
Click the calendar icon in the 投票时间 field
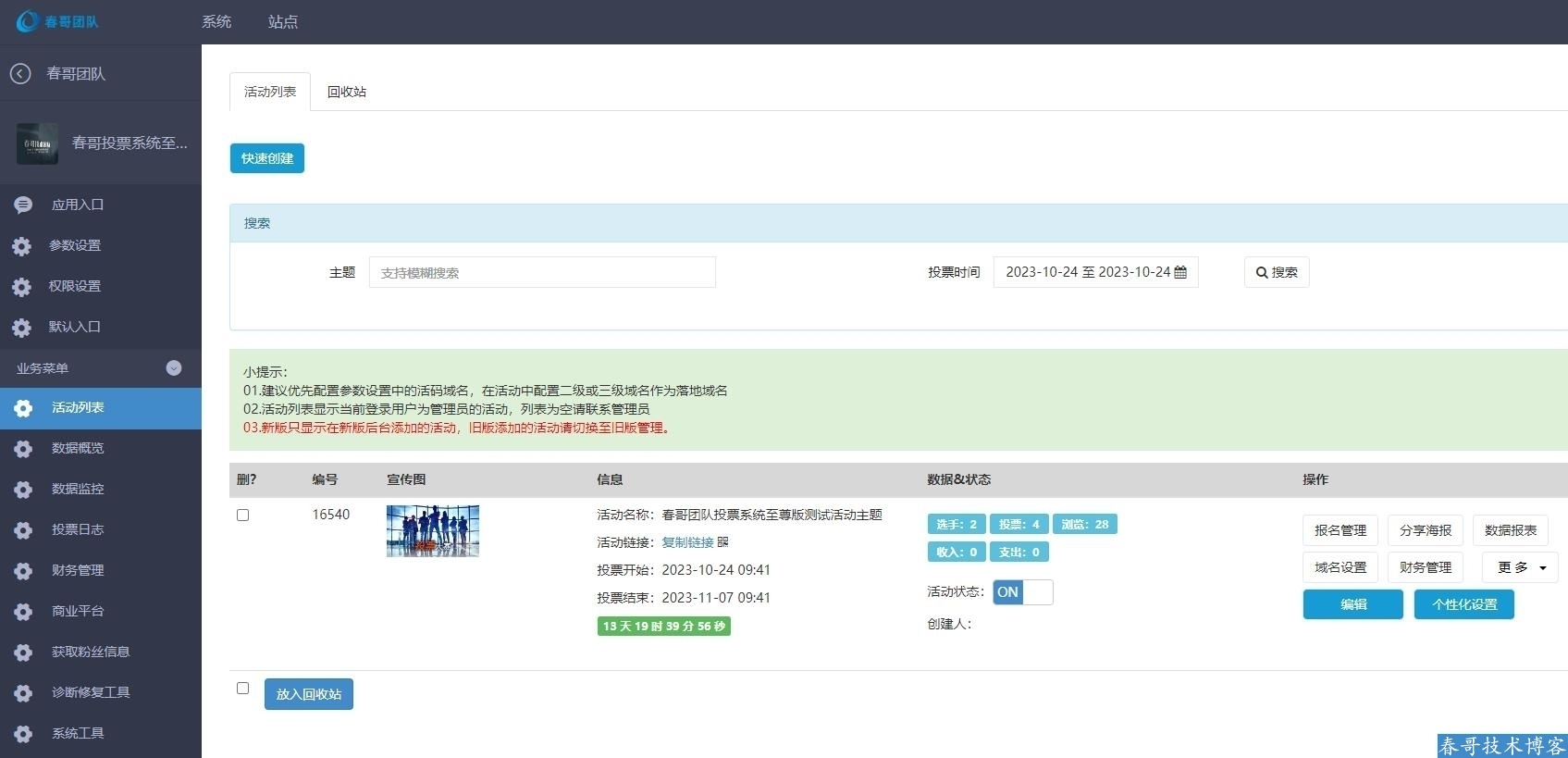(1180, 272)
